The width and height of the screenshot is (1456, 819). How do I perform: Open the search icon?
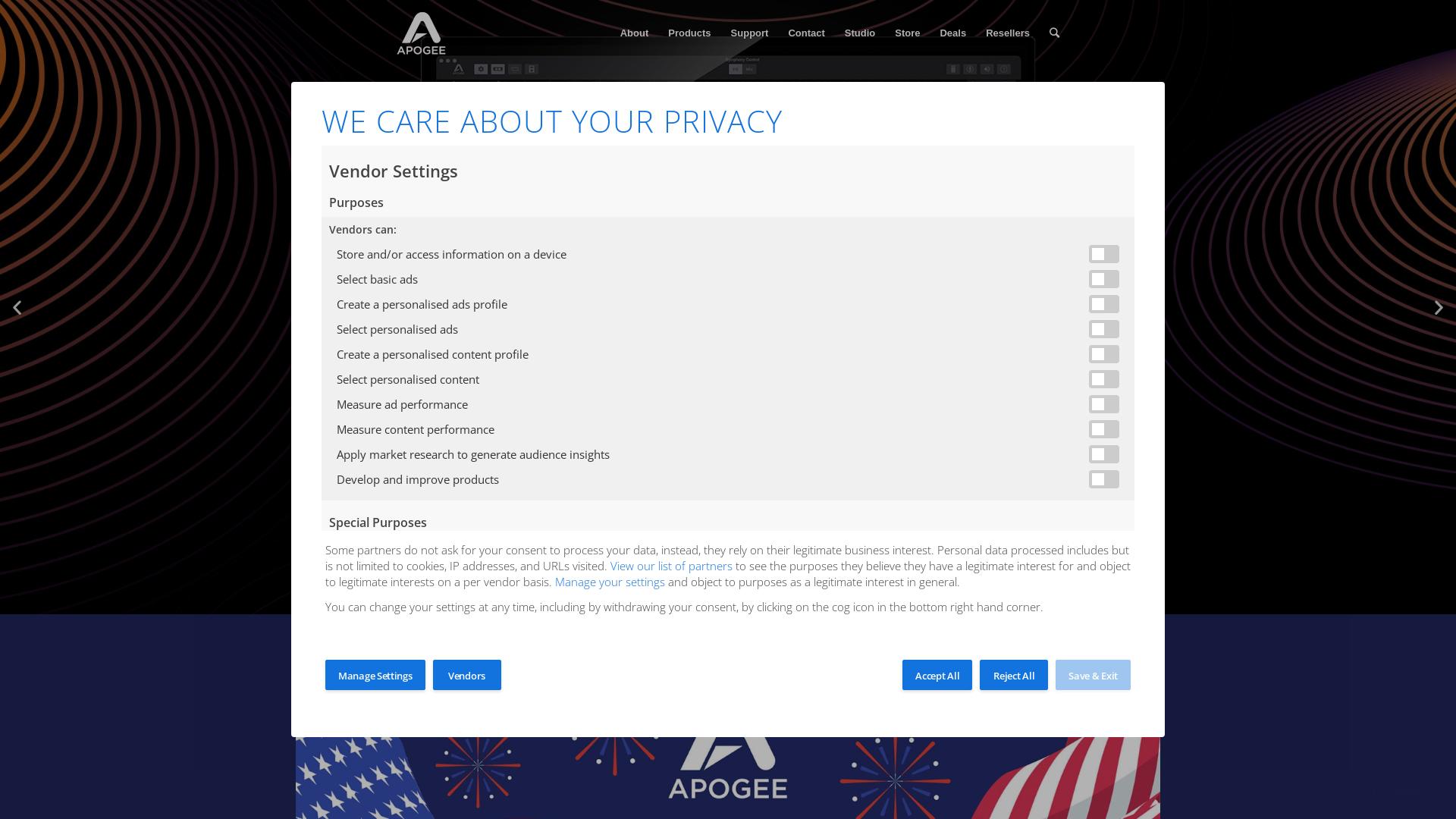pos(1054,32)
